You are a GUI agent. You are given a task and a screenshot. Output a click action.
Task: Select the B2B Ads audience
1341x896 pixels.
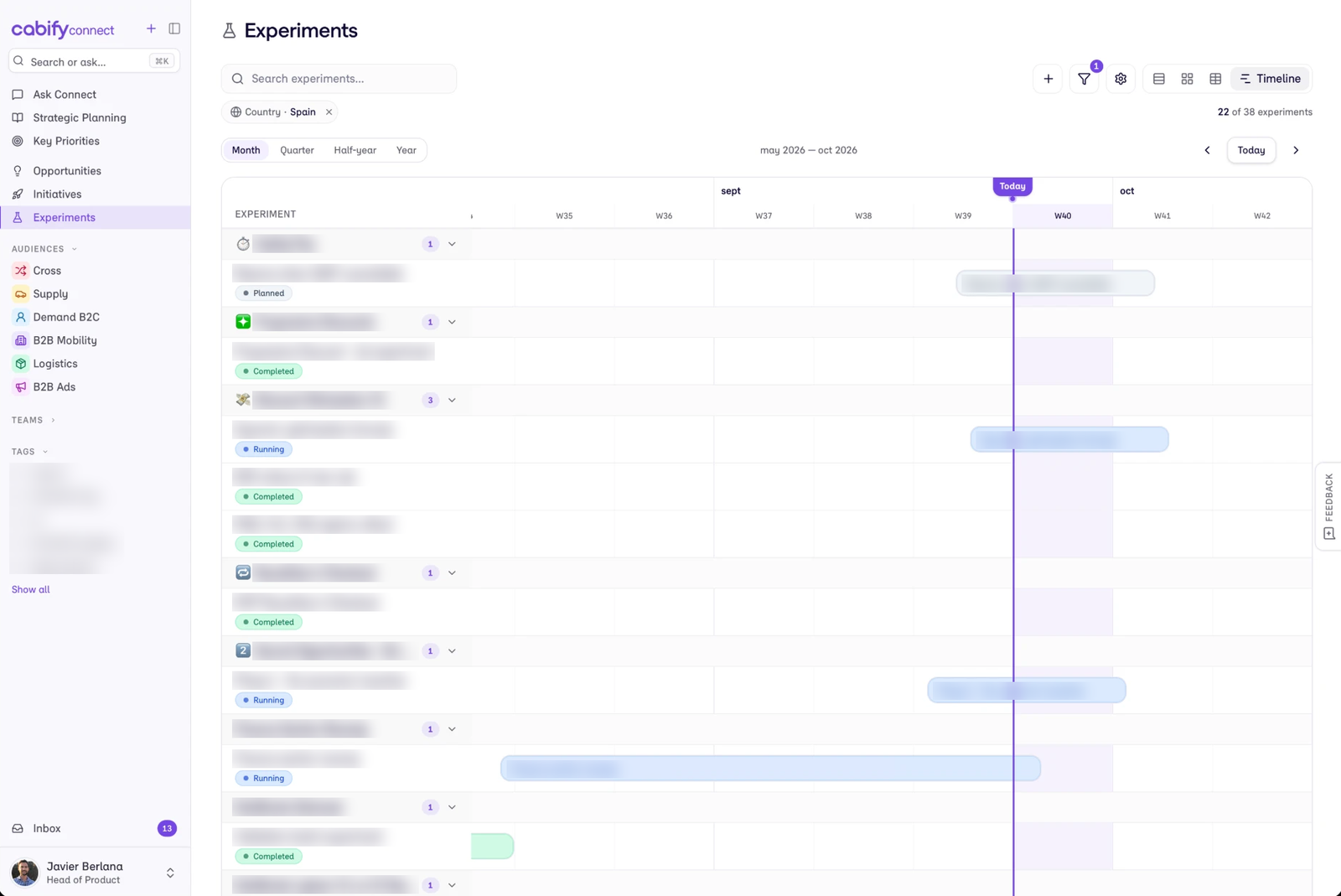[x=95, y=386]
